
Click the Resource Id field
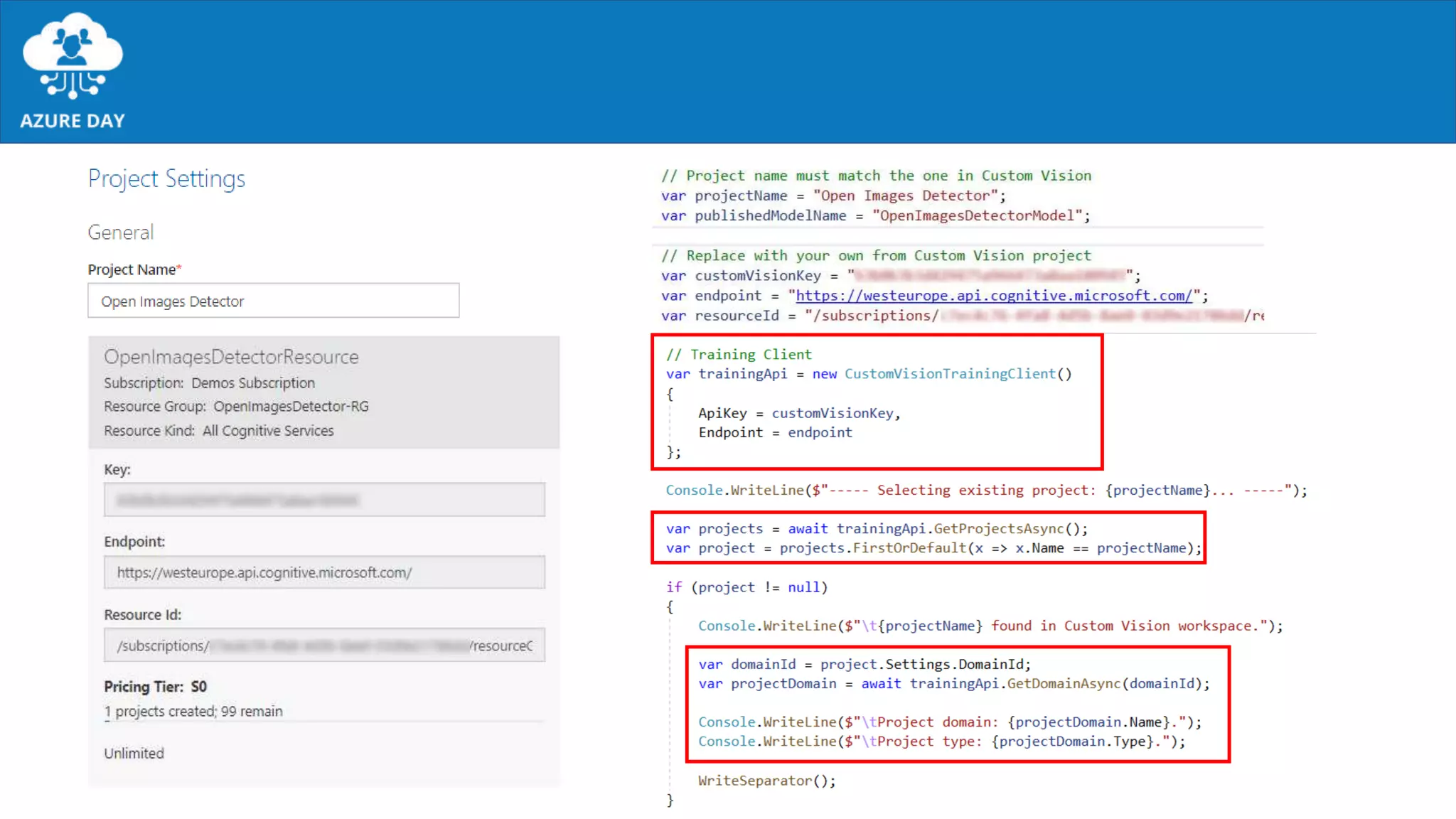point(324,646)
